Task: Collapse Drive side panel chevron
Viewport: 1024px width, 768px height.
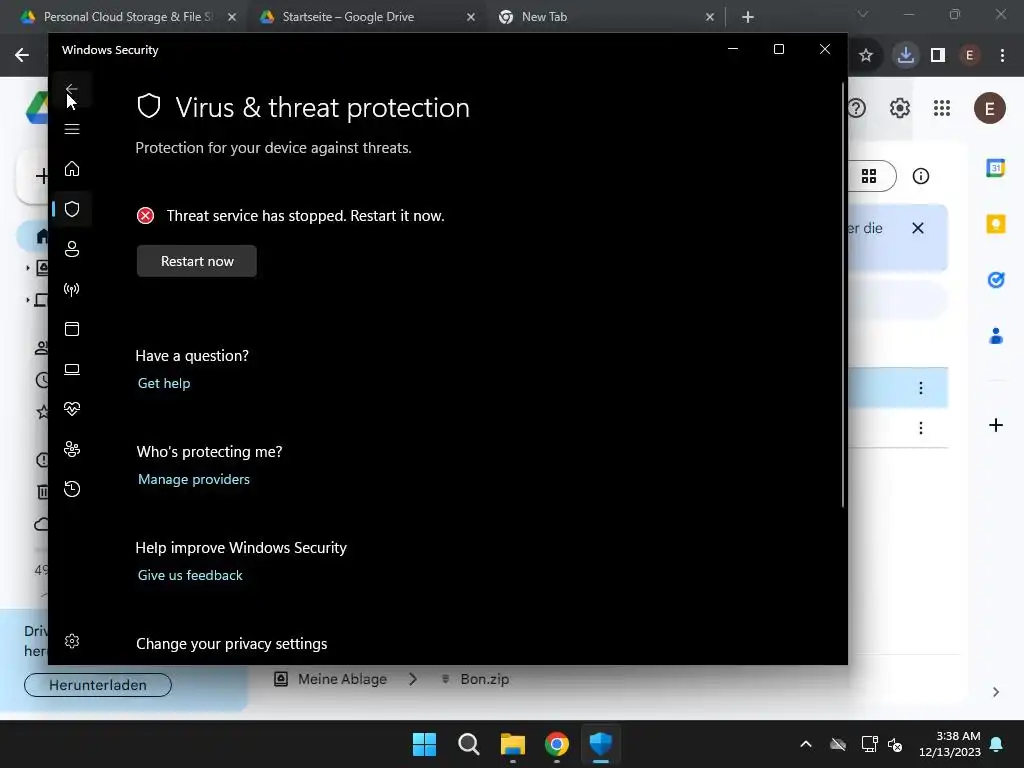Action: point(996,692)
